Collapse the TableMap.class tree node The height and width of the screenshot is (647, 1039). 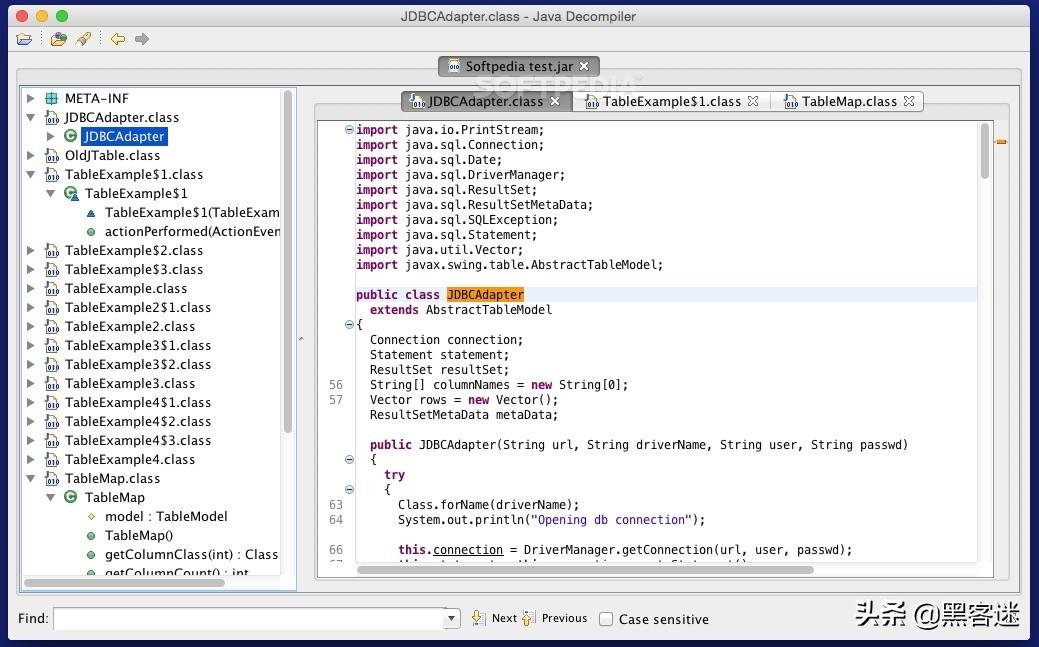31,478
